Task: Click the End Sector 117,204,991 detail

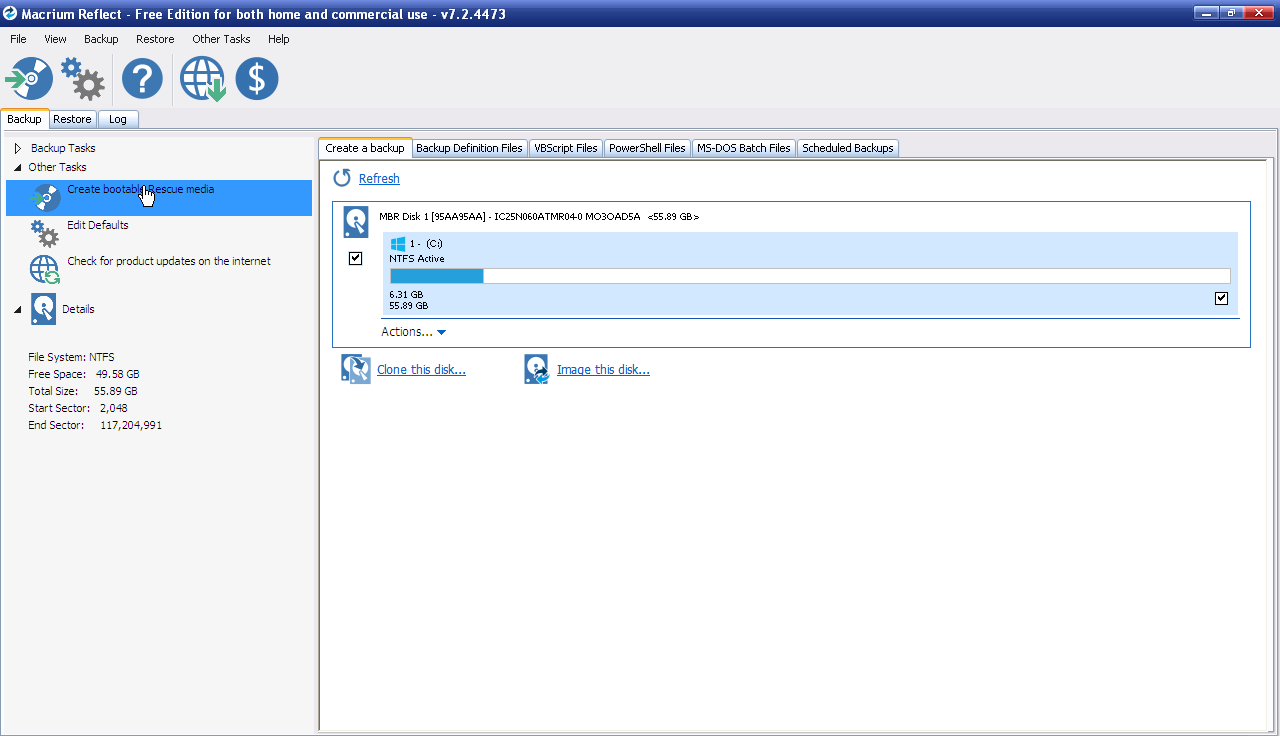Action: 95,425
